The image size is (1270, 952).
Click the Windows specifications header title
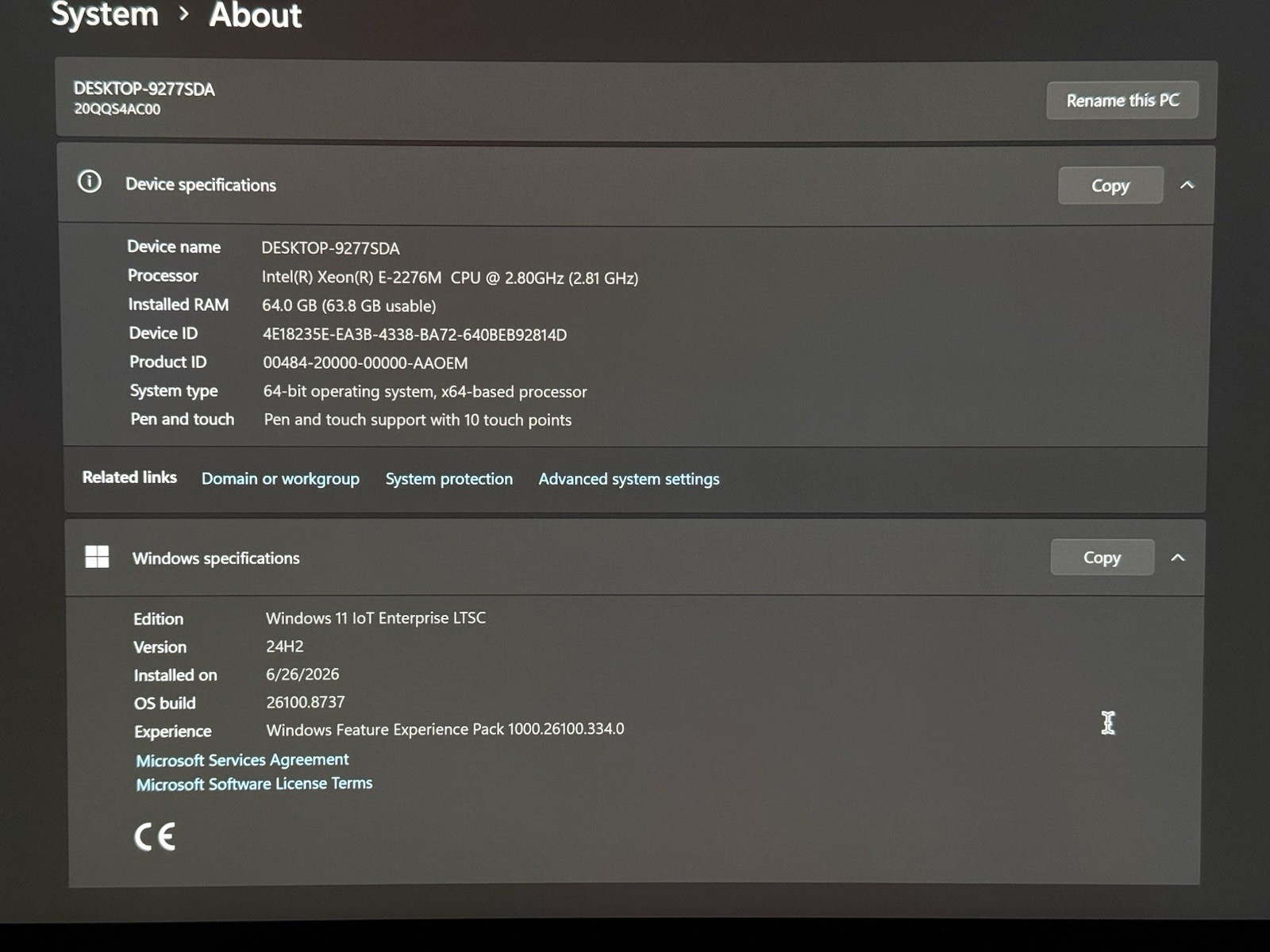[216, 559]
